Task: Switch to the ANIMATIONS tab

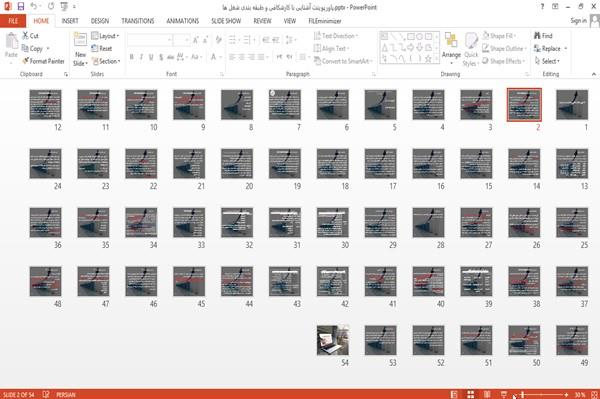Action: coord(183,21)
